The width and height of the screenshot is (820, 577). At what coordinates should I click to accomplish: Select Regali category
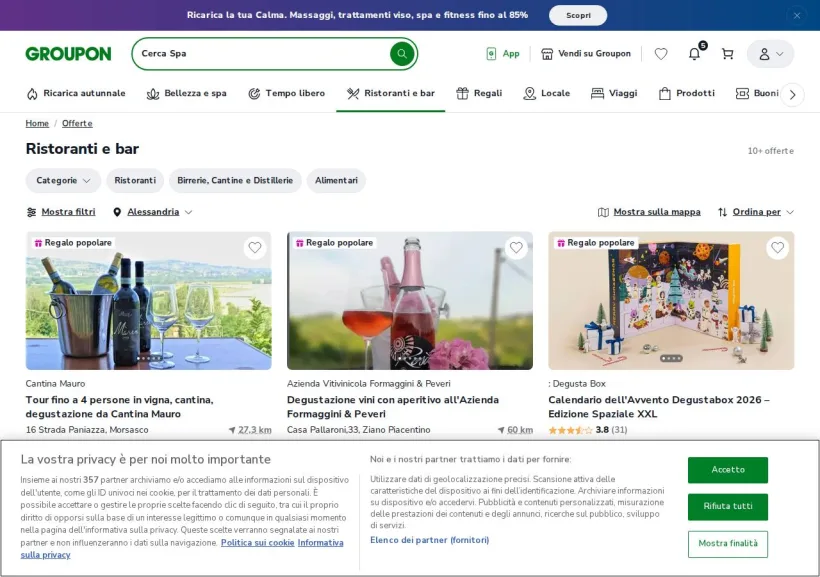pos(479,93)
